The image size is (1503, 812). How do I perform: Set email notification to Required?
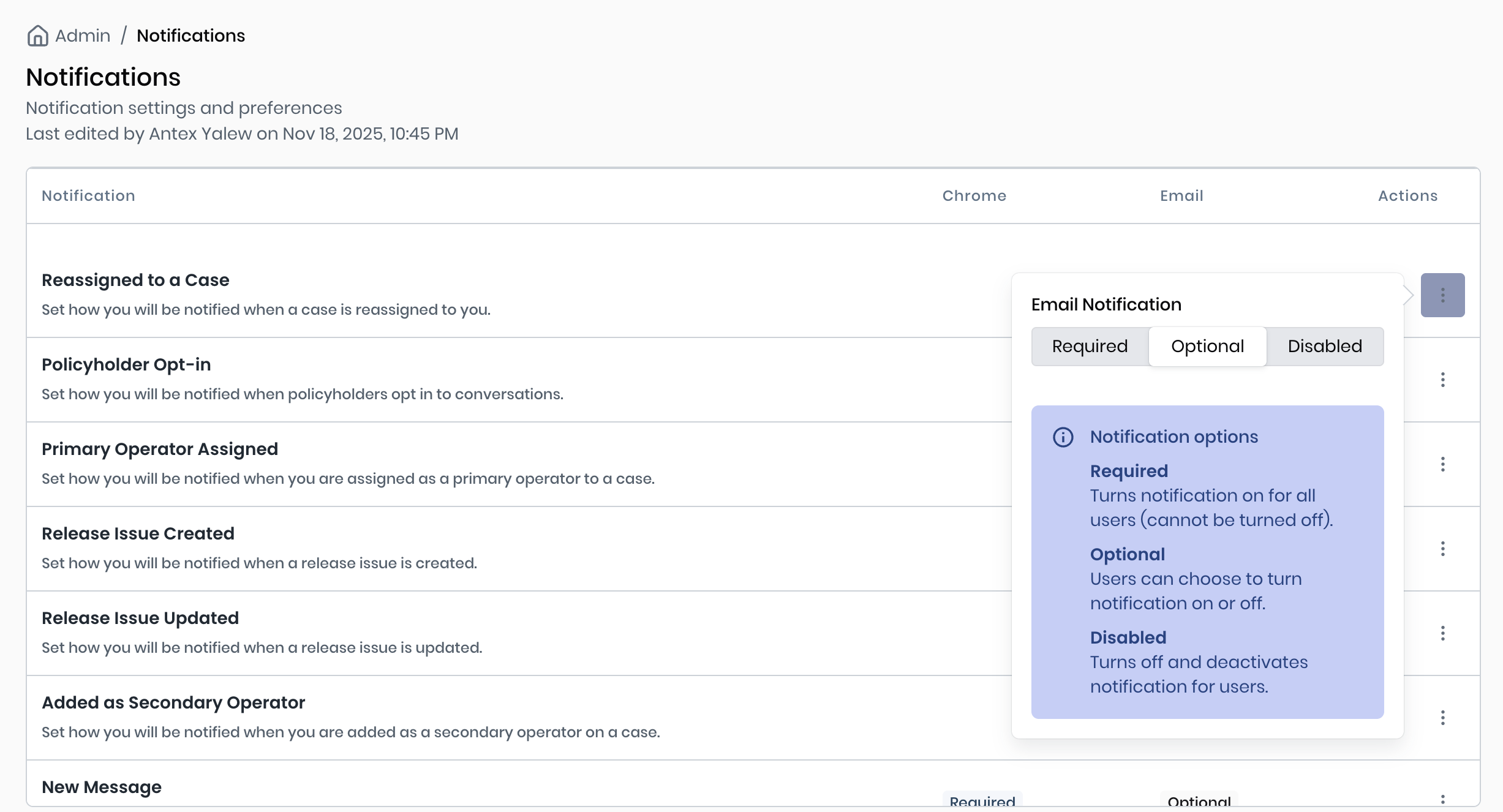[x=1090, y=347]
